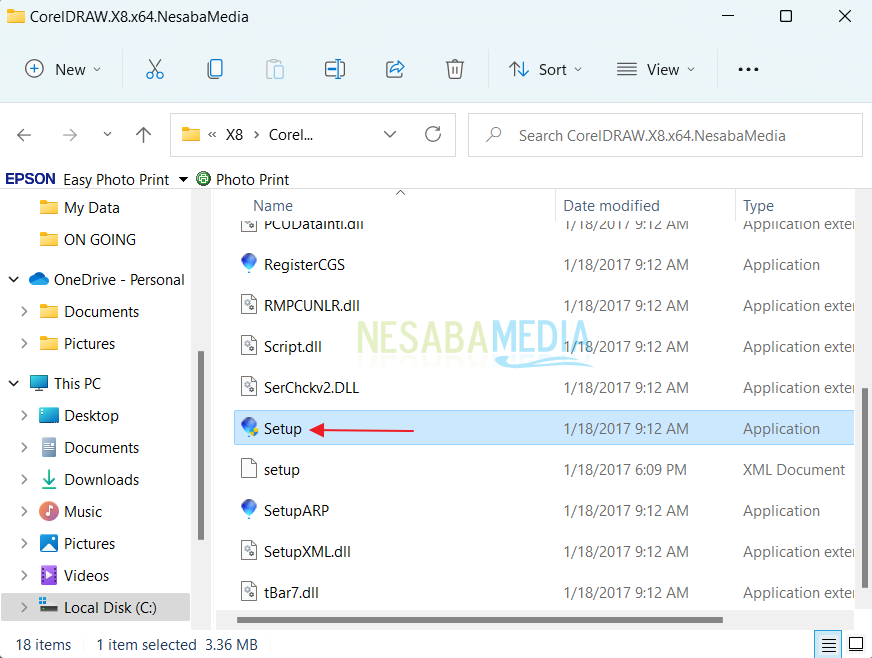Click the Delete trash icon
872x658 pixels.
[x=454, y=70]
